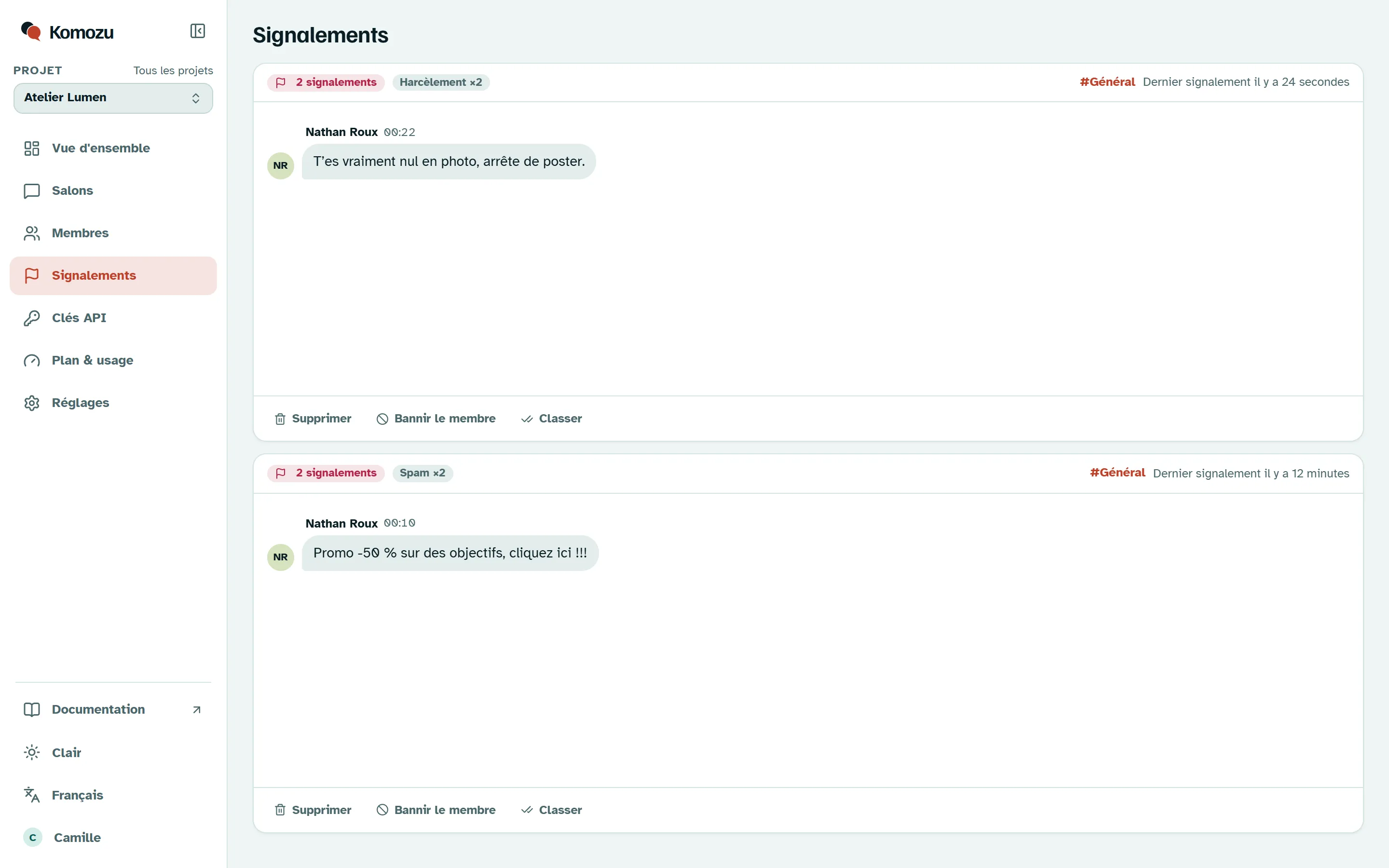Viewport: 1389px width, 868px height.
Task: Delete the harassment message with Supprimer
Action: point(313,419)
